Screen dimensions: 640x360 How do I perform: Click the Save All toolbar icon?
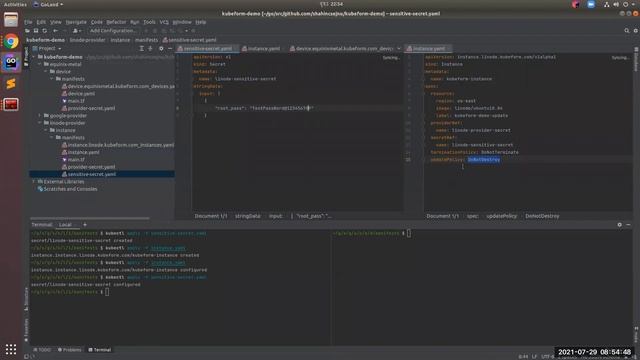point(36,31)
